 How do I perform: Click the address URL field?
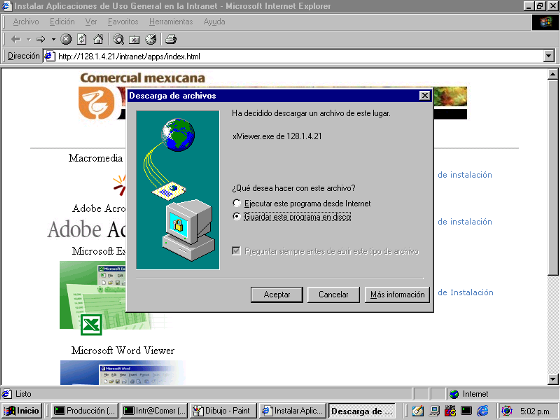(x=293, y=56)
